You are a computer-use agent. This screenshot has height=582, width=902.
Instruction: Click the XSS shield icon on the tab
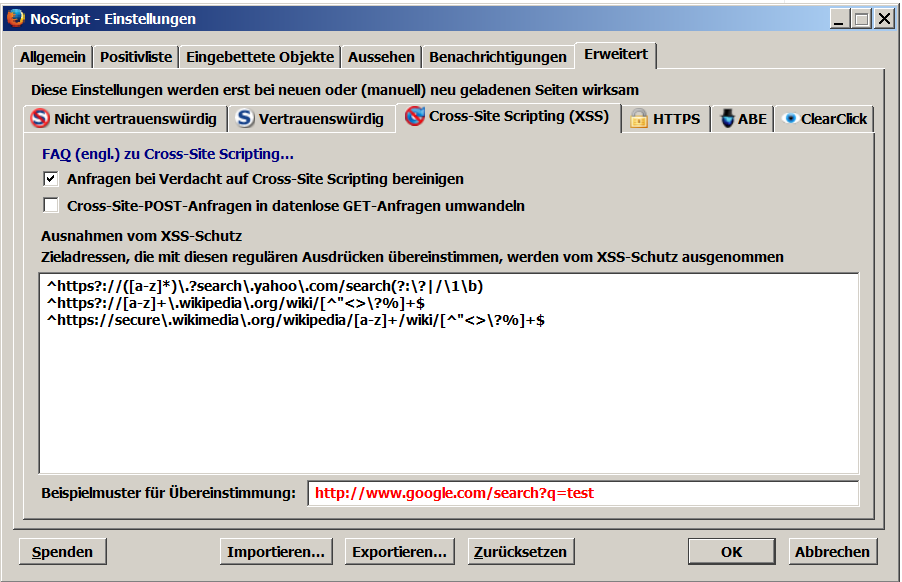tap(414, 116)
